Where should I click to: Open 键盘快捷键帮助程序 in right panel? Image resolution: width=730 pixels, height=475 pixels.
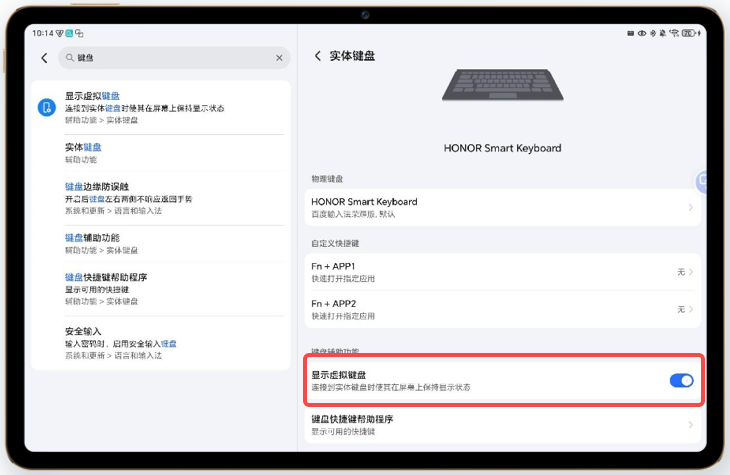click(x=502, y=425)
